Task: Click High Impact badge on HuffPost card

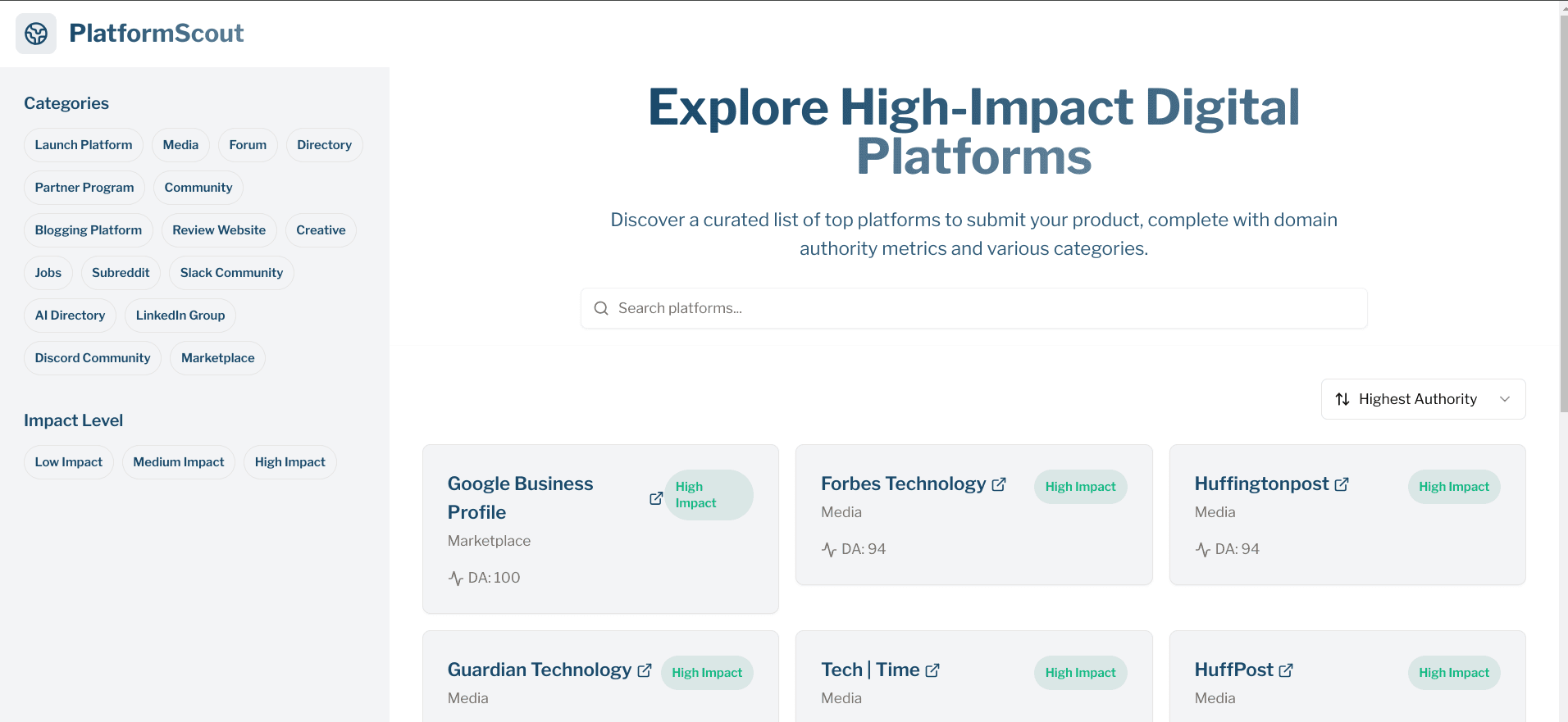Action: coord(1454,673)
